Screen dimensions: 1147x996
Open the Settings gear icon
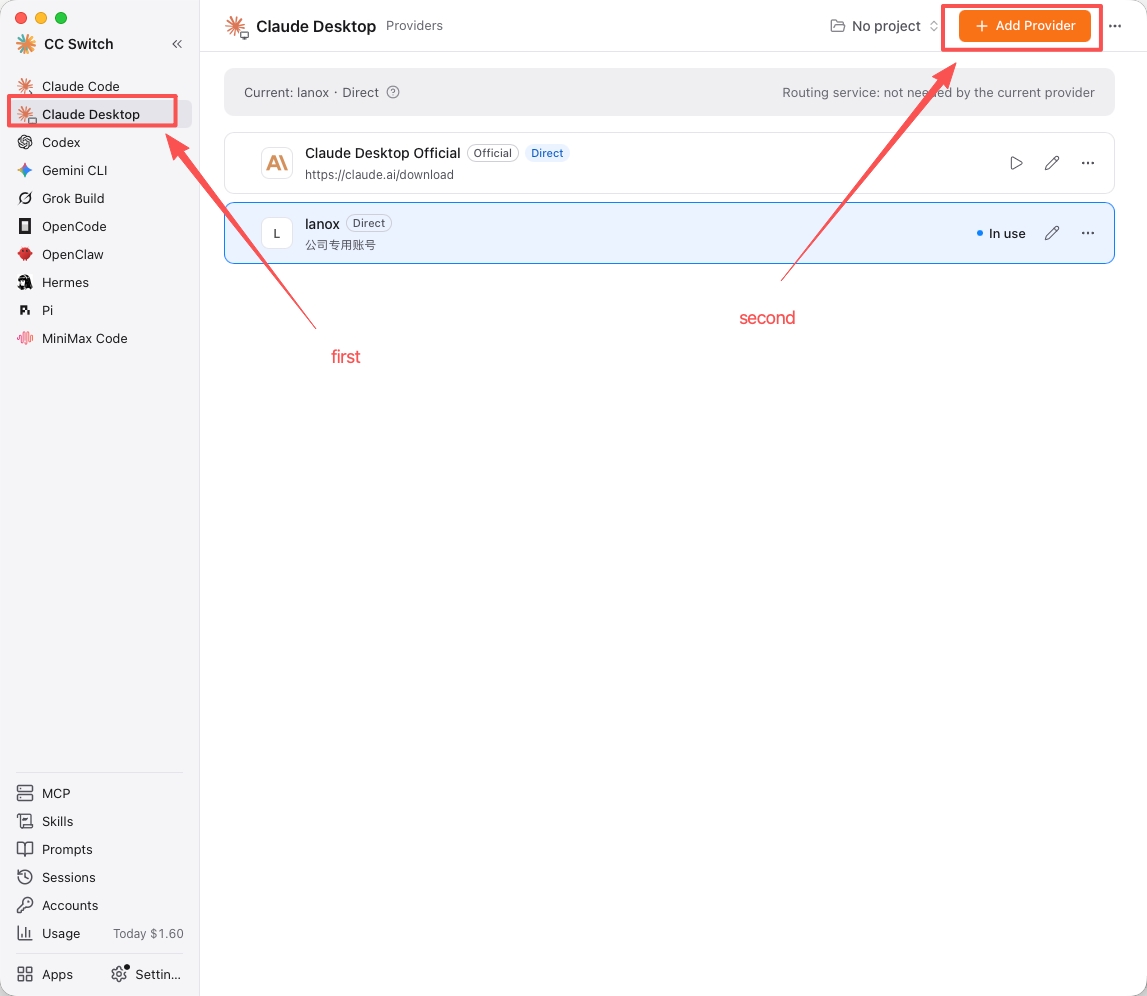pyautogui.click(x=119, y=974)
